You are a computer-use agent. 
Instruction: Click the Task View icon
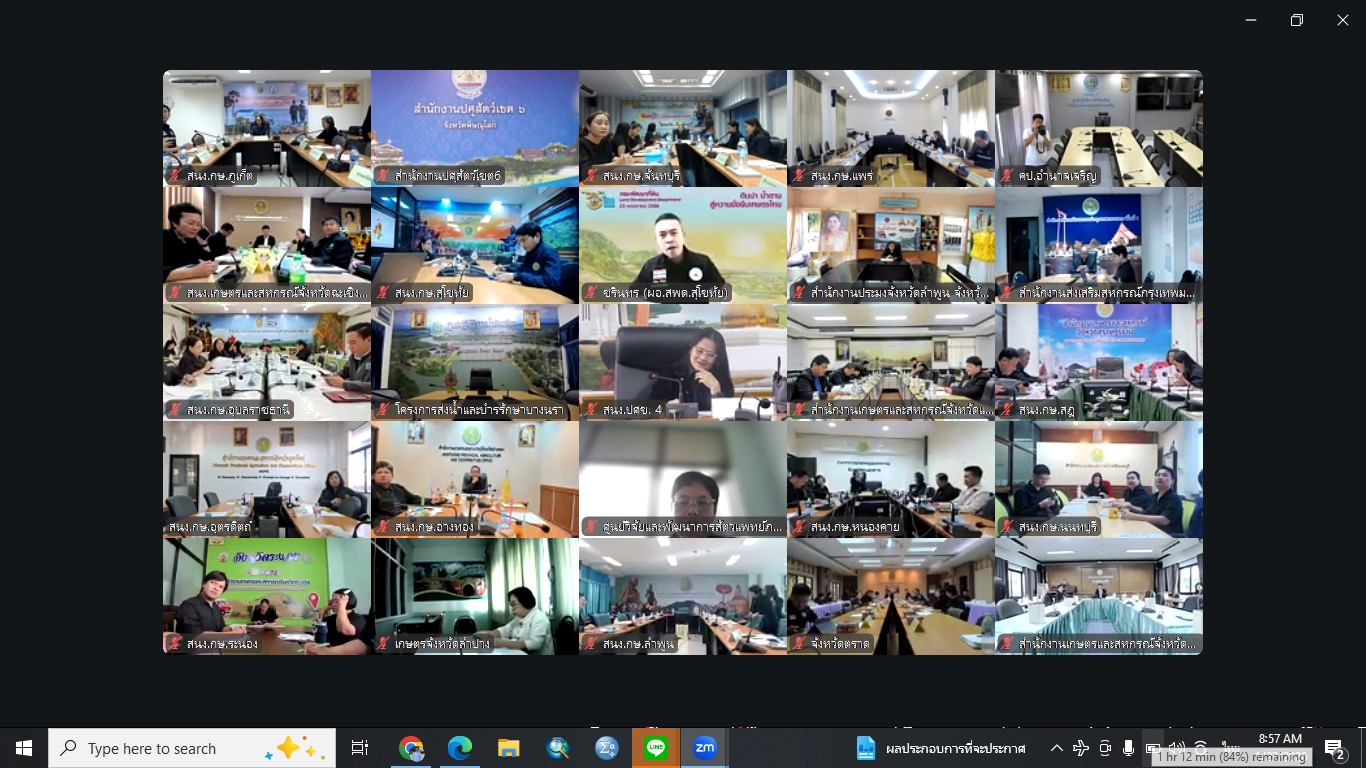360,748
